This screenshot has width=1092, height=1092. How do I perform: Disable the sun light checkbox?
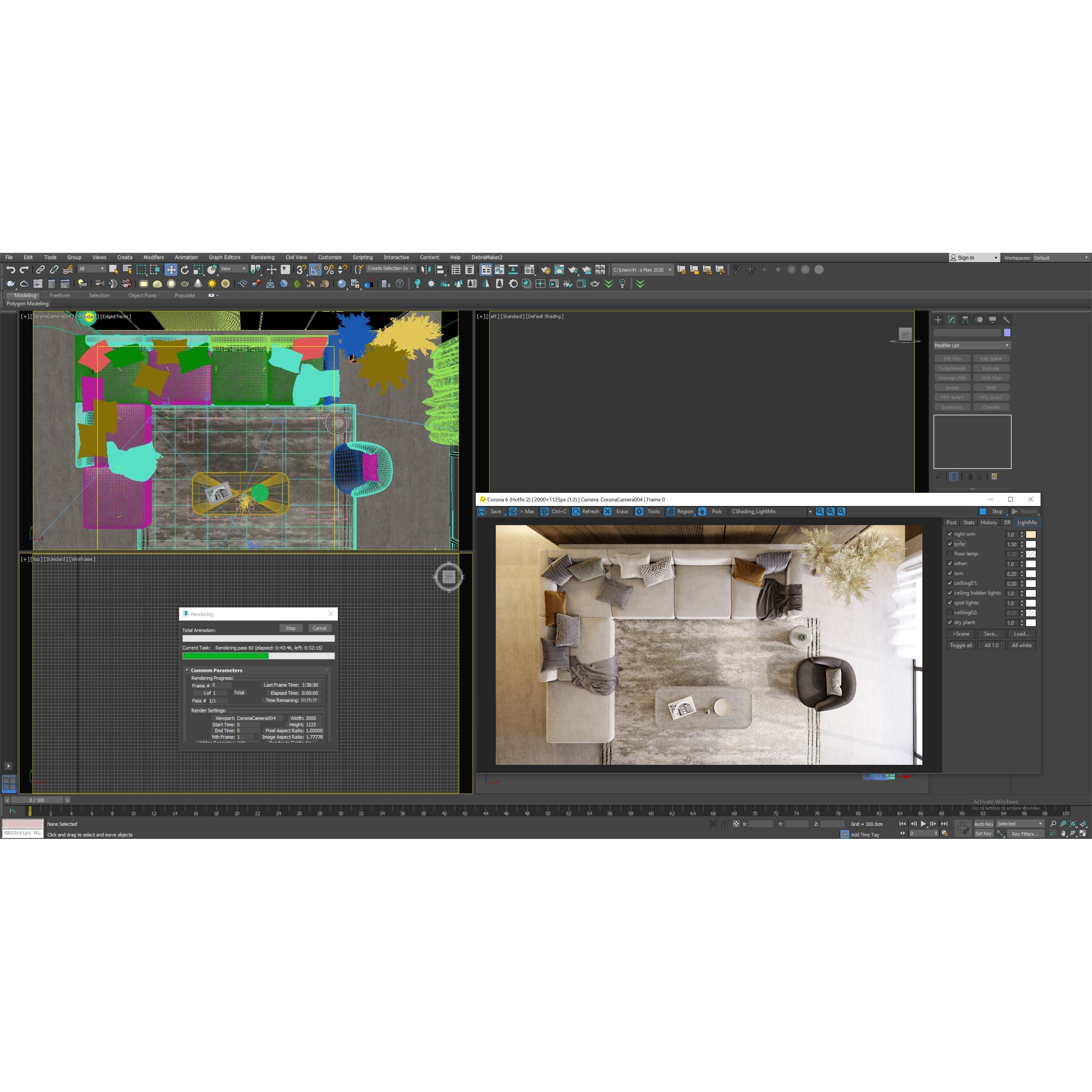(x=950, y=573)
